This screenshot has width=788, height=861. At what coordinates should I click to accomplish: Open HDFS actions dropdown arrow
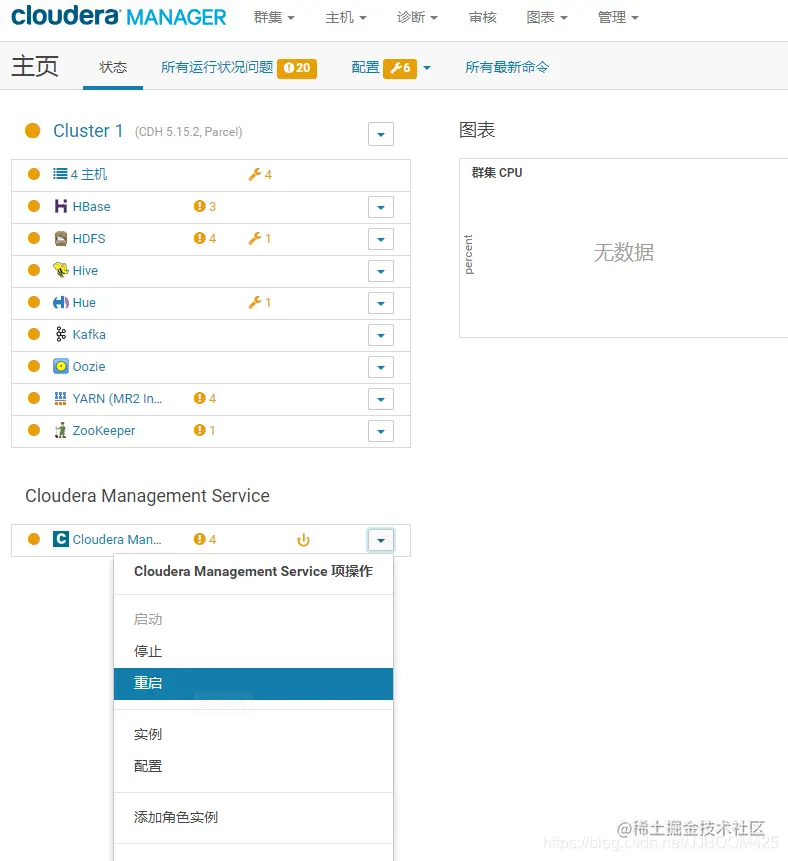pos(381,239)
